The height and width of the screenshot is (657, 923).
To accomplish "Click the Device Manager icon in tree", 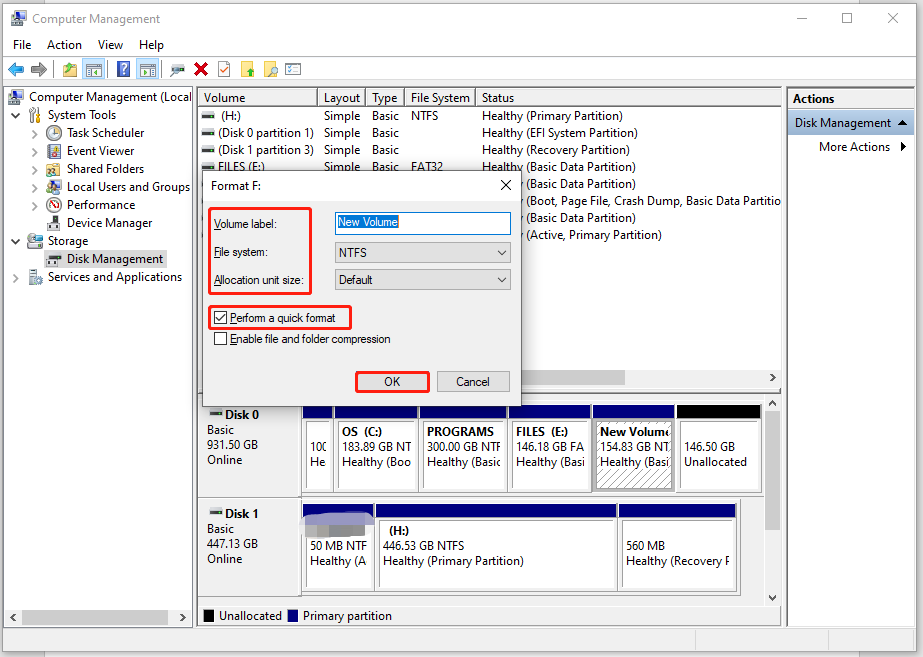I will pyautogui.click(x=54, y=223).
